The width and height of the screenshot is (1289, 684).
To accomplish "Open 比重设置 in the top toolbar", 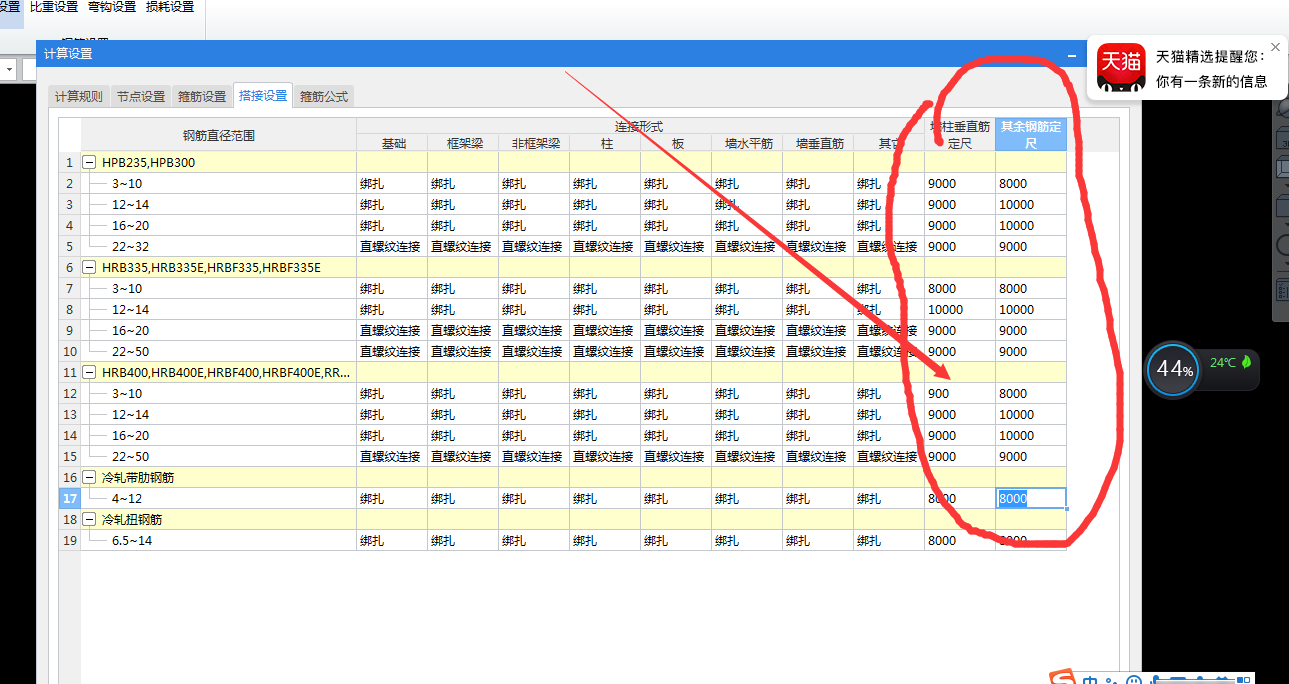I will click(x=54, y=7).
